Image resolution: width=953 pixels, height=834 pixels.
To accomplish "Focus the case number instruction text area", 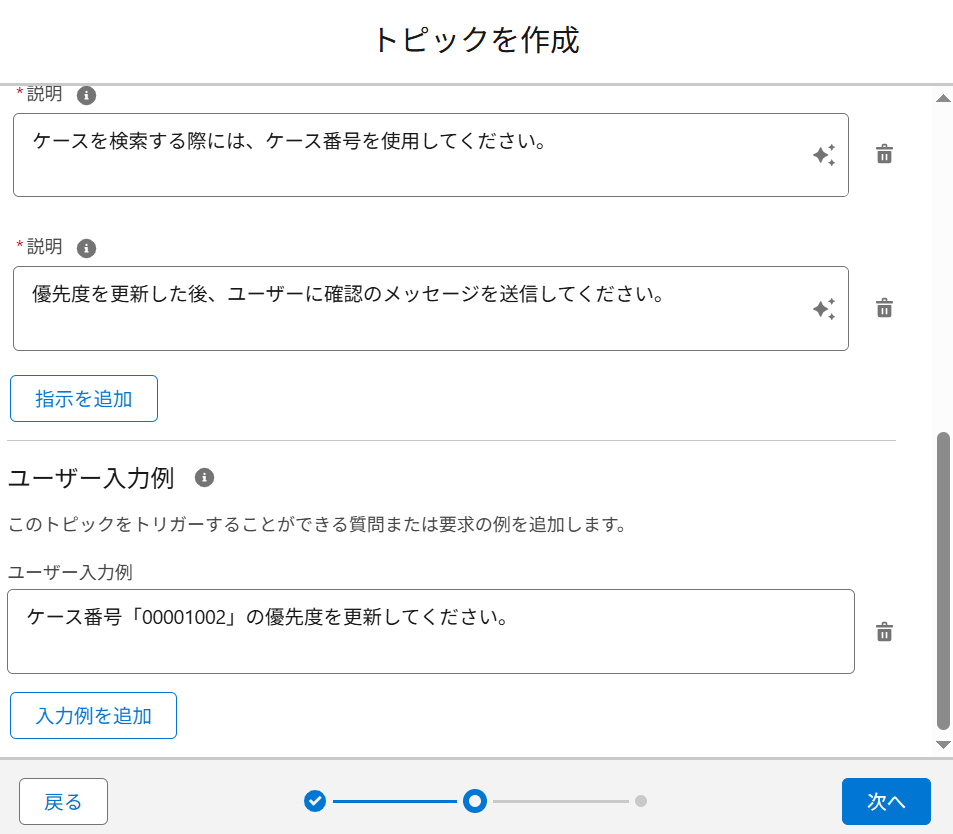I will (x=431, y=155).
